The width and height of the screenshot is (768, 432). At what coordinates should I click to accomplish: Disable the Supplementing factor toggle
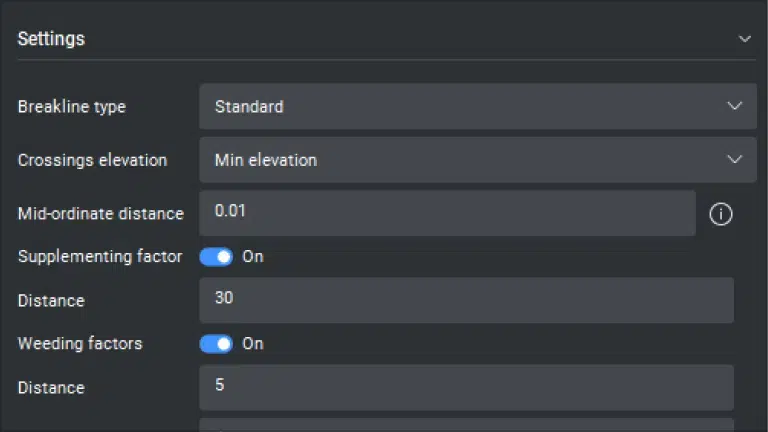216,257
